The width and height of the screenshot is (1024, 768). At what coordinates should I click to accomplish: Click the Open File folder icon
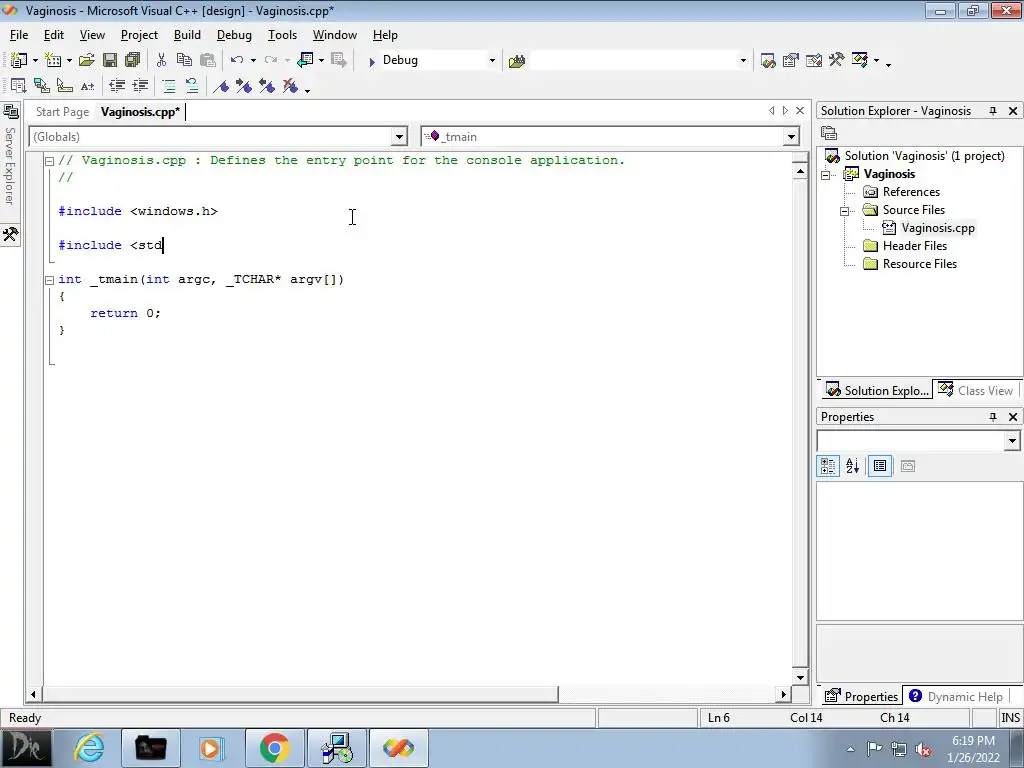tap(86, 60)
